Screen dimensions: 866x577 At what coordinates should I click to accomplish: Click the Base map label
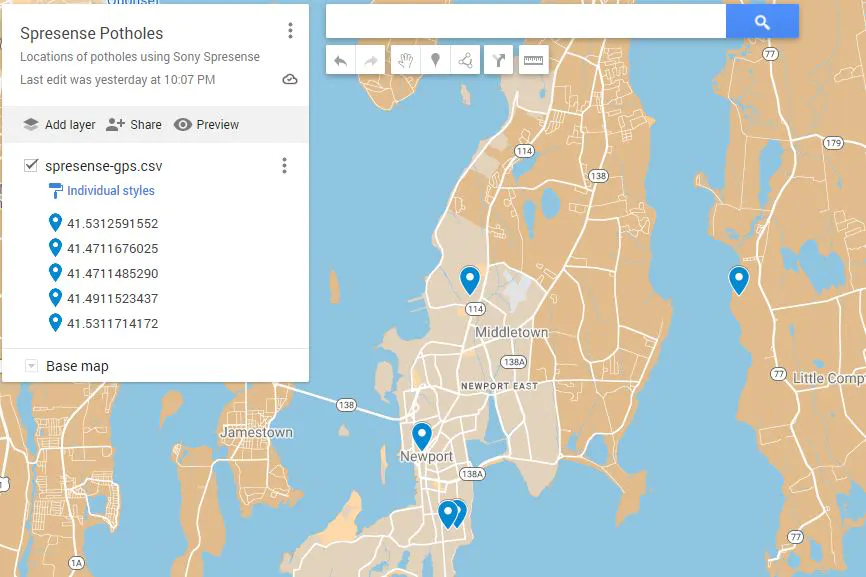pyautogui.click(x=77, y=366)
